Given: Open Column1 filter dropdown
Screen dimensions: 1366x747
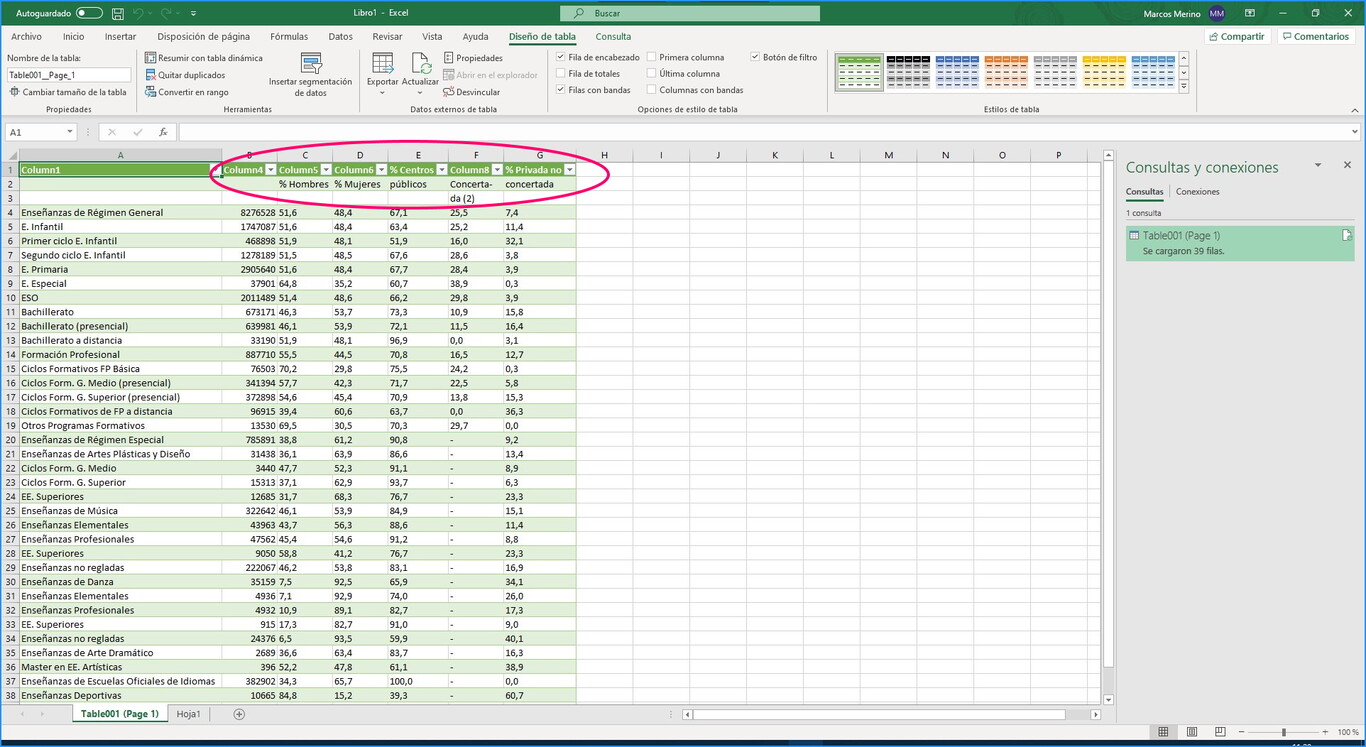Looking at the screenshot, I should 215,170.
